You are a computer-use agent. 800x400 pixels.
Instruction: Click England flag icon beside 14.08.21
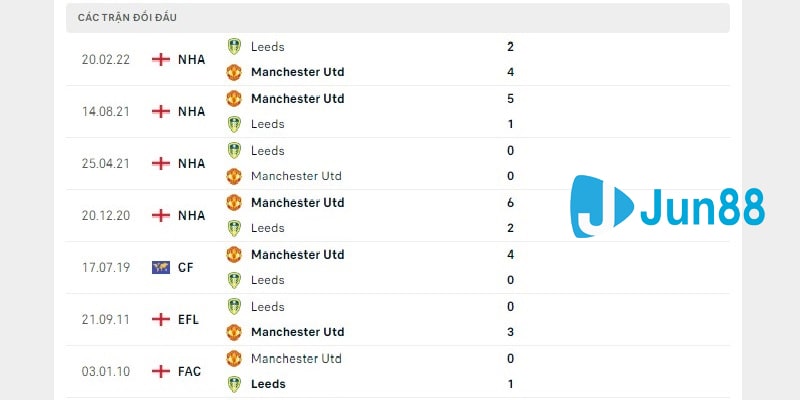[x=160, y=111]
